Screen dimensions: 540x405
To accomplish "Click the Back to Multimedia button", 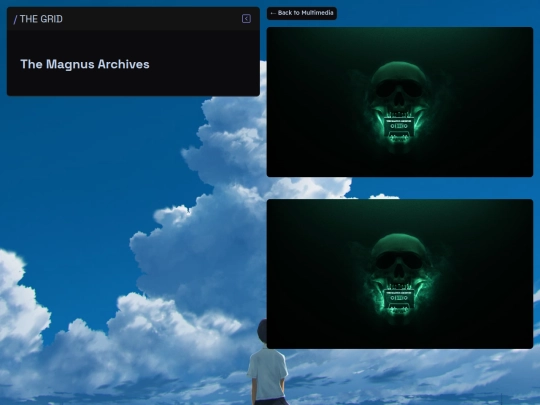I will coord(302,13).
